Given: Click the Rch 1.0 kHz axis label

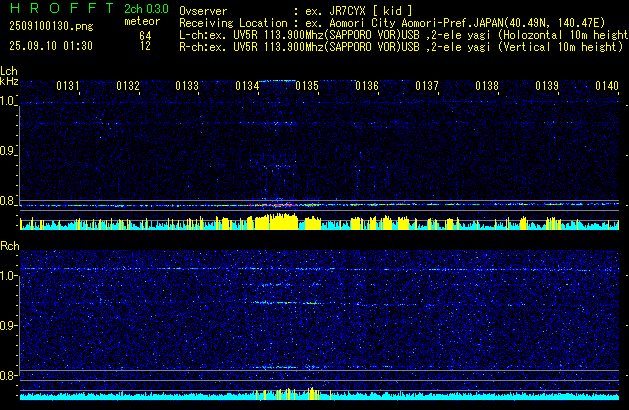Looking at the screenshot, I should [x=8, y=276].
